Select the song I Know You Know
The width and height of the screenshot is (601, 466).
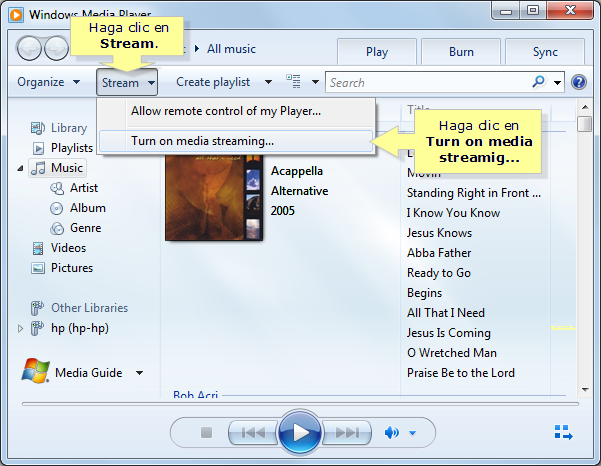pos(453,213)
